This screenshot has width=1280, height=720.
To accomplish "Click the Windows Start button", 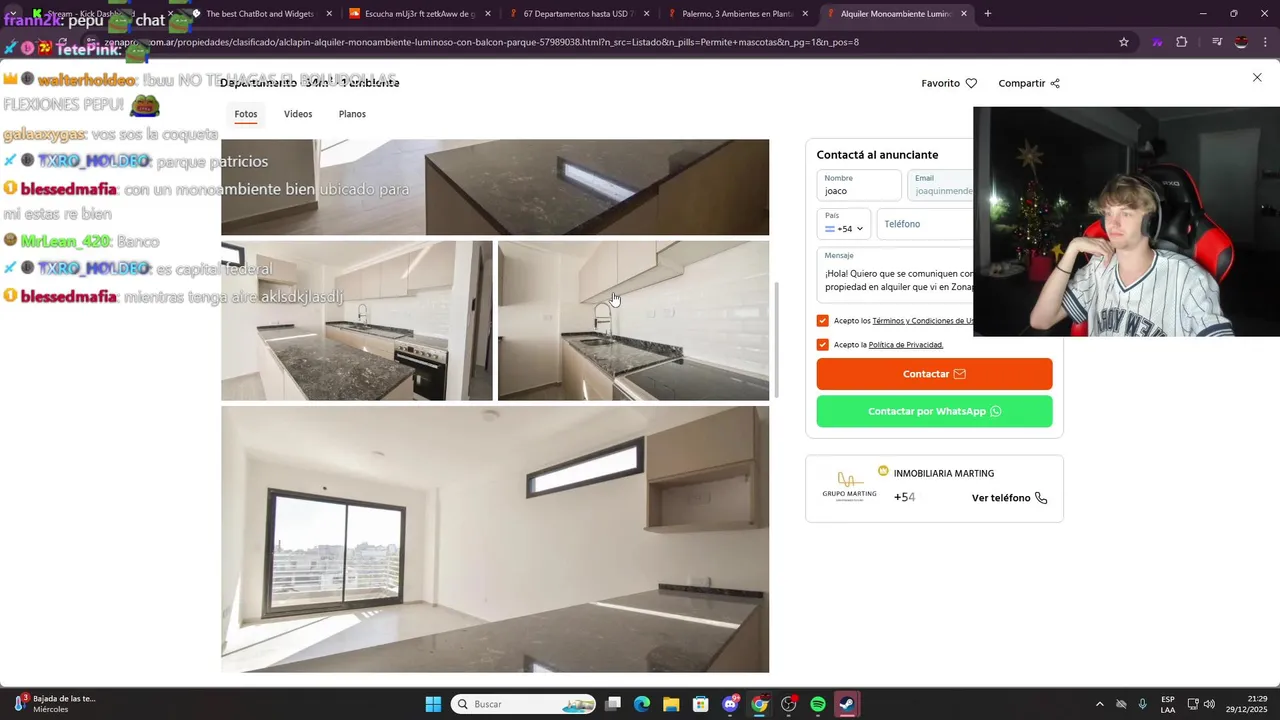I will (x=433, y=704).
